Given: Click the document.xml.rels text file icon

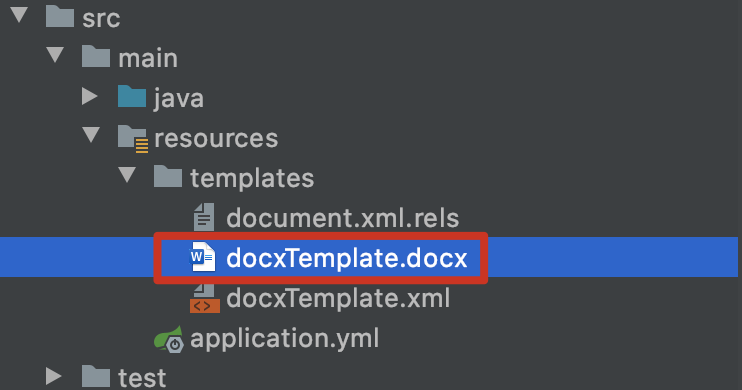Looking at the screenshot, I should click(x=204, y=217).
